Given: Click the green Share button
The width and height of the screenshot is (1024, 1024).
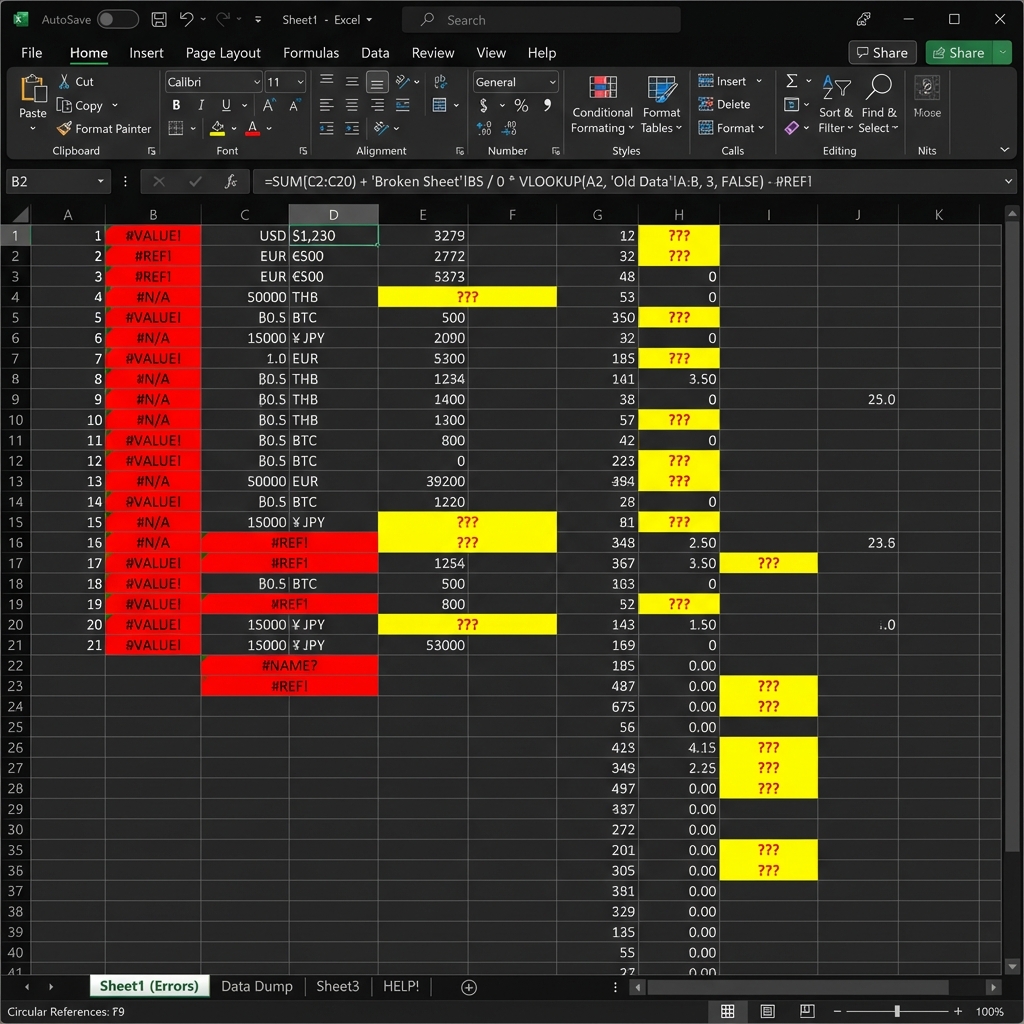Looking at the screenshot, I should [961, 52].
